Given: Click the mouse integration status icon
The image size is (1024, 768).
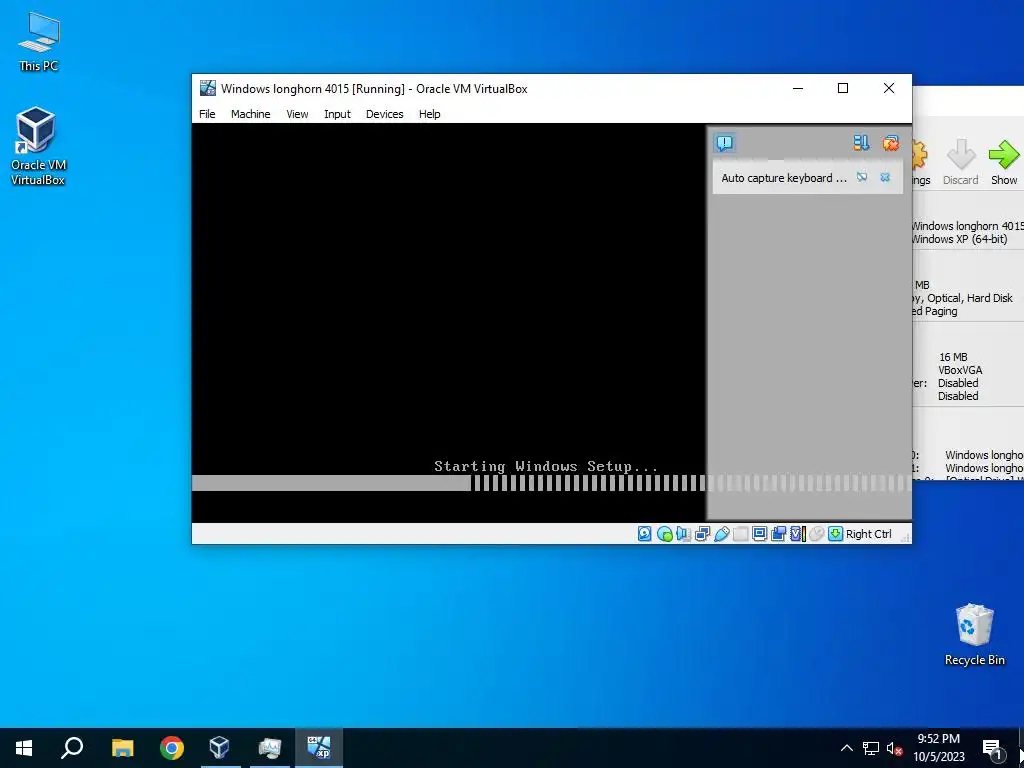Looking at the screenshot, I should (816, 534).
